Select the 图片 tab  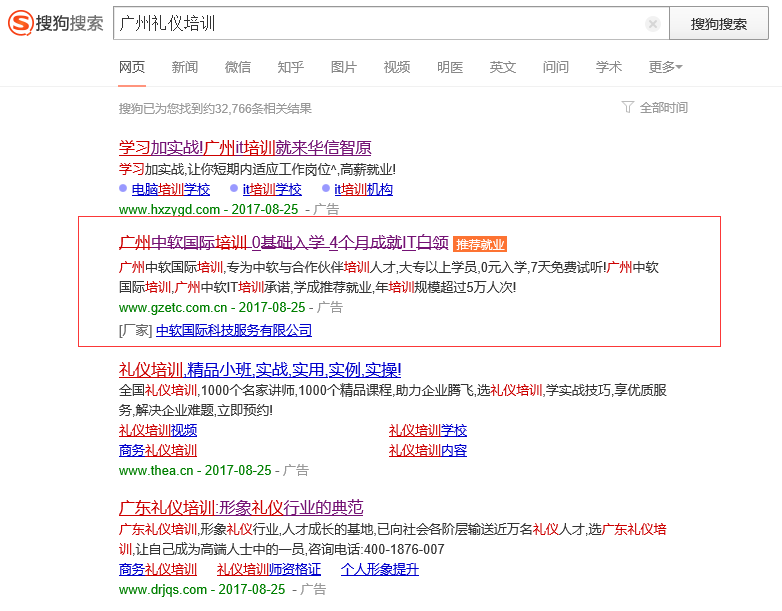(344, 67)
